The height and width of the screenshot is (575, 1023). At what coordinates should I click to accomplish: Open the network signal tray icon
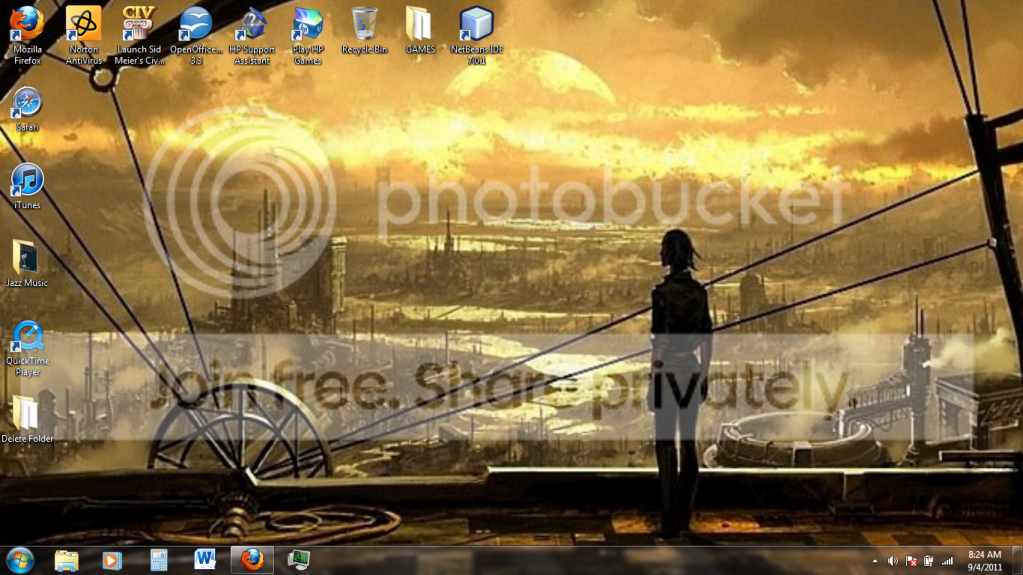947,561
